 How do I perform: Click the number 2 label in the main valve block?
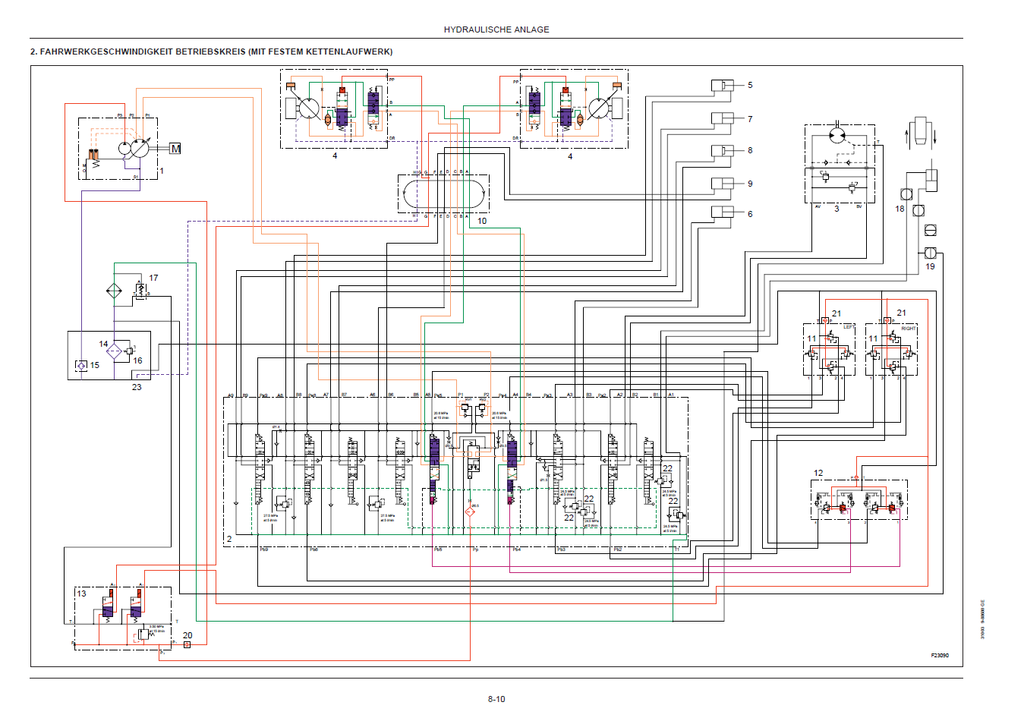pyautogui.click(x=229, y=539)
